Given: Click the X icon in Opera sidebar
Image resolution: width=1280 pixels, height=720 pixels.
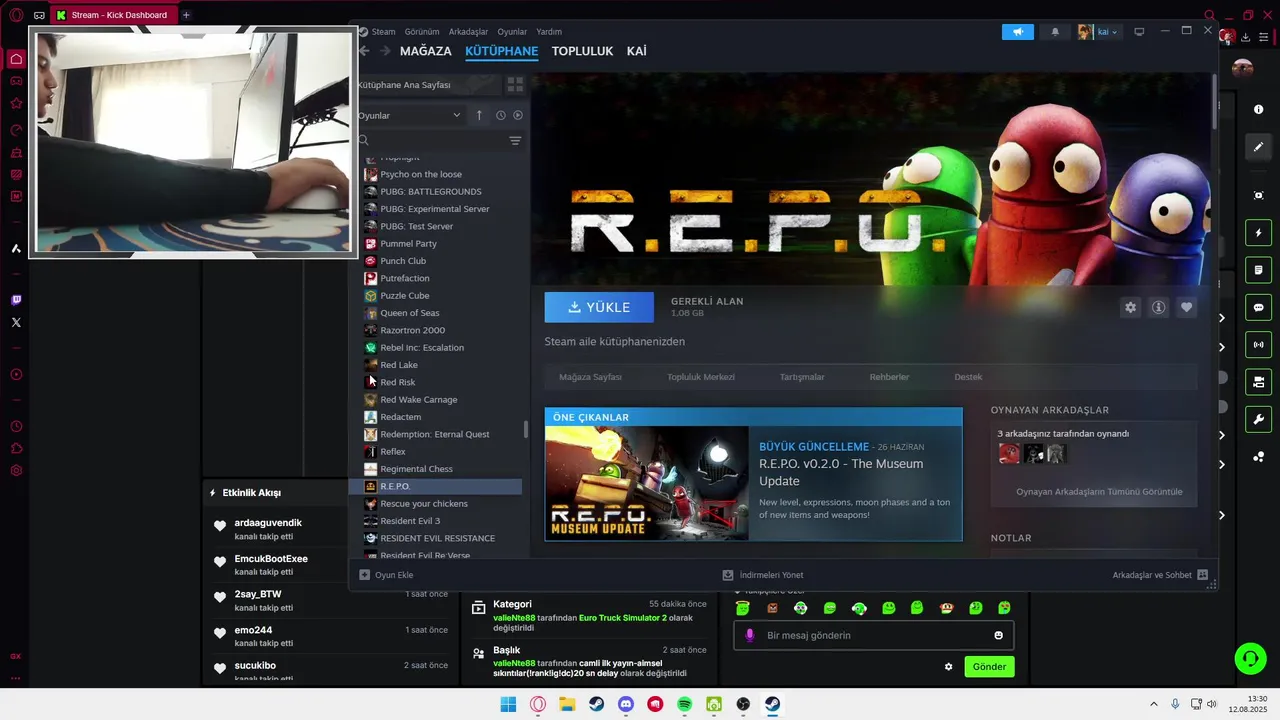Looking at the screenshot, I should (x=16, y=322).
